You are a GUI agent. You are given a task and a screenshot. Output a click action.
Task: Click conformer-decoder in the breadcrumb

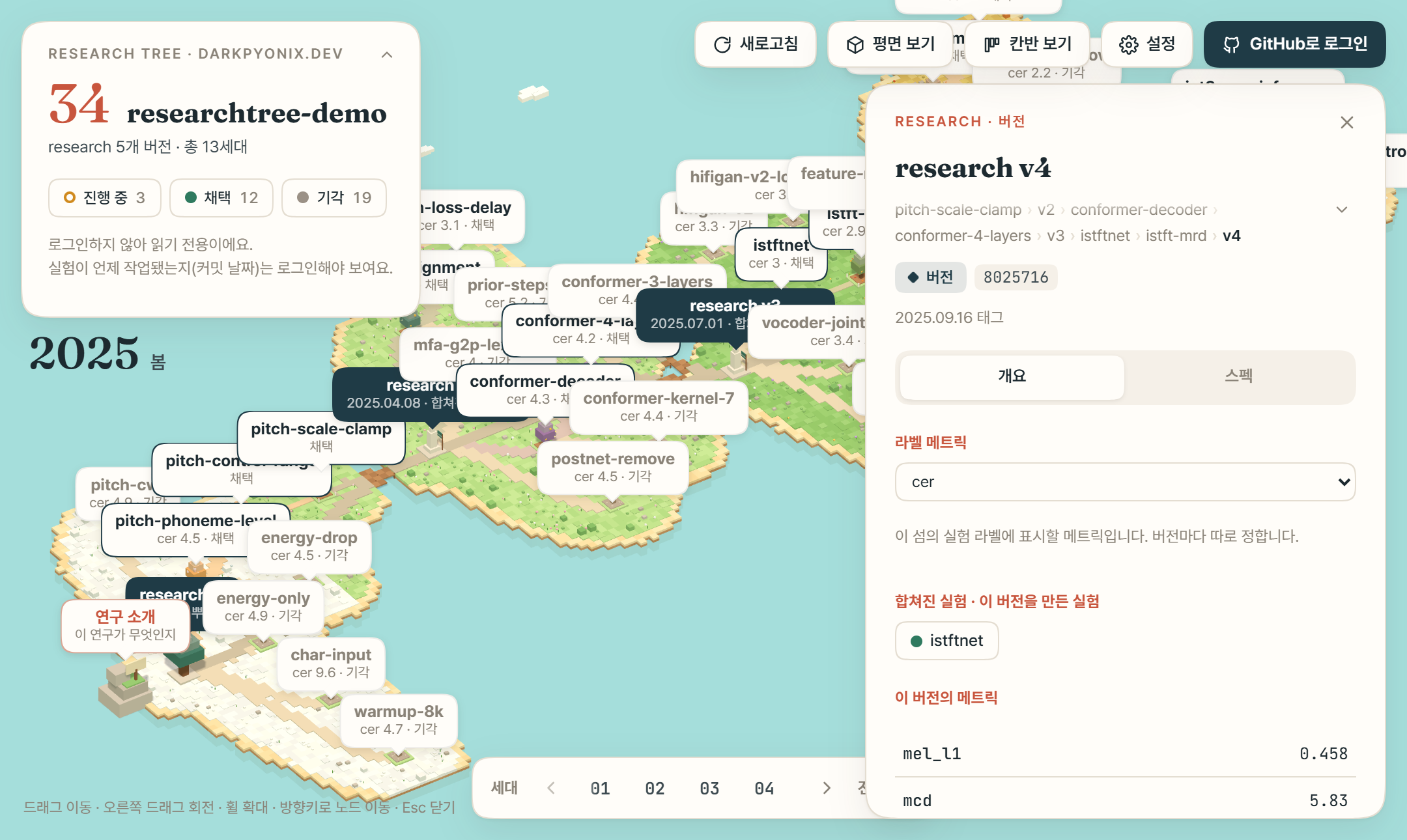click(1139, 210)
